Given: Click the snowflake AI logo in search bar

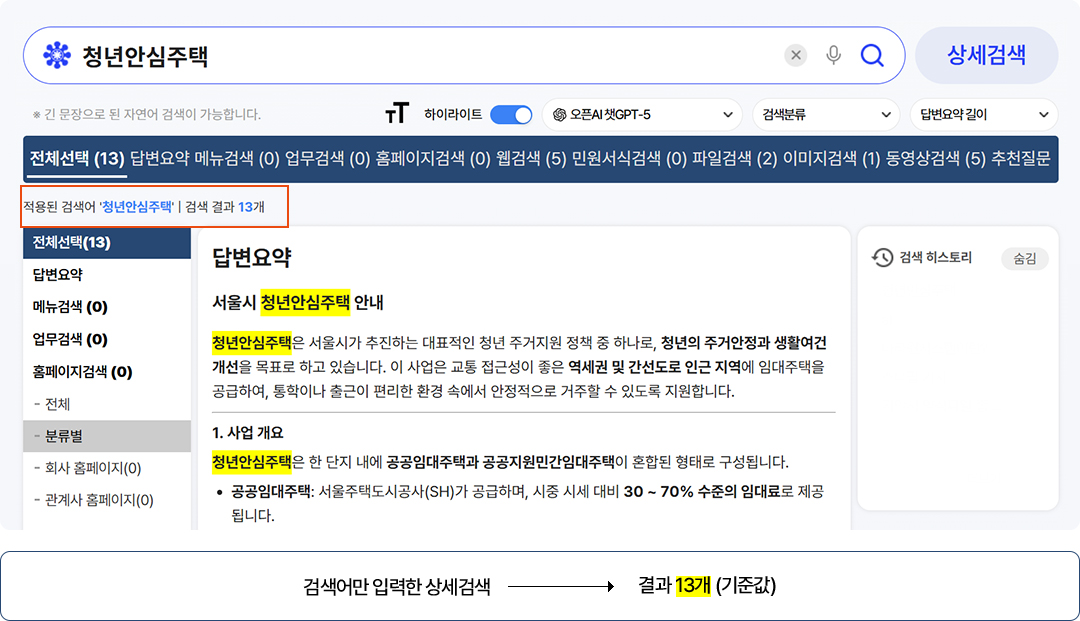Looking at the screenshot, I should pos(57,55).
